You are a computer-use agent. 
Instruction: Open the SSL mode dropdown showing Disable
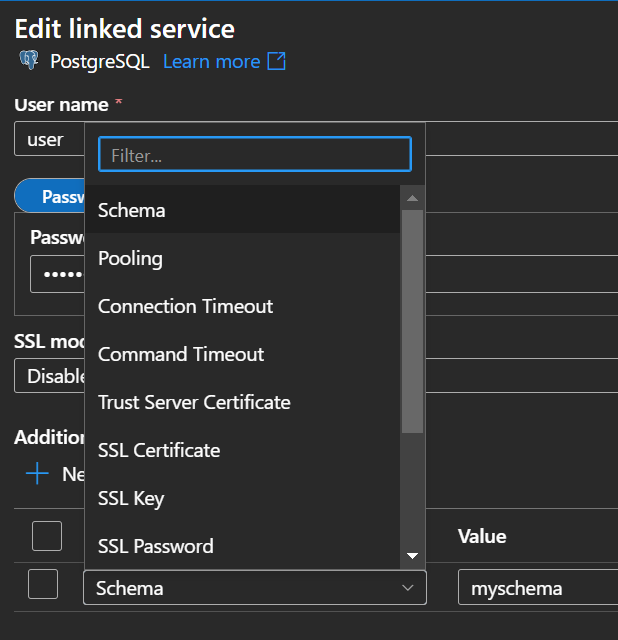[x=49, y=376]
